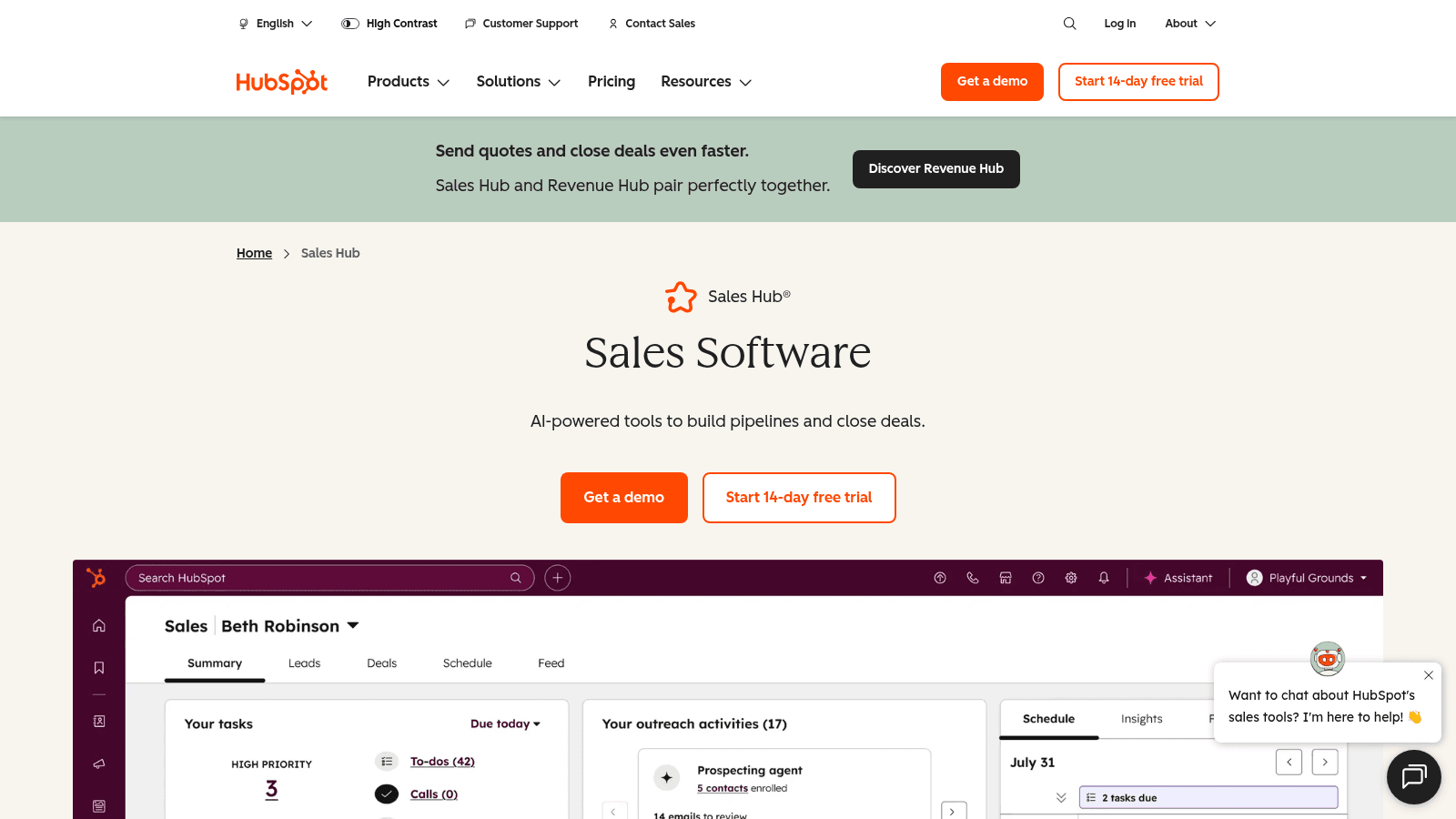Click the sprocket logo in the app preview
Screen dimensions: 1456x819
pyautogui.click(x=96, y=578)
